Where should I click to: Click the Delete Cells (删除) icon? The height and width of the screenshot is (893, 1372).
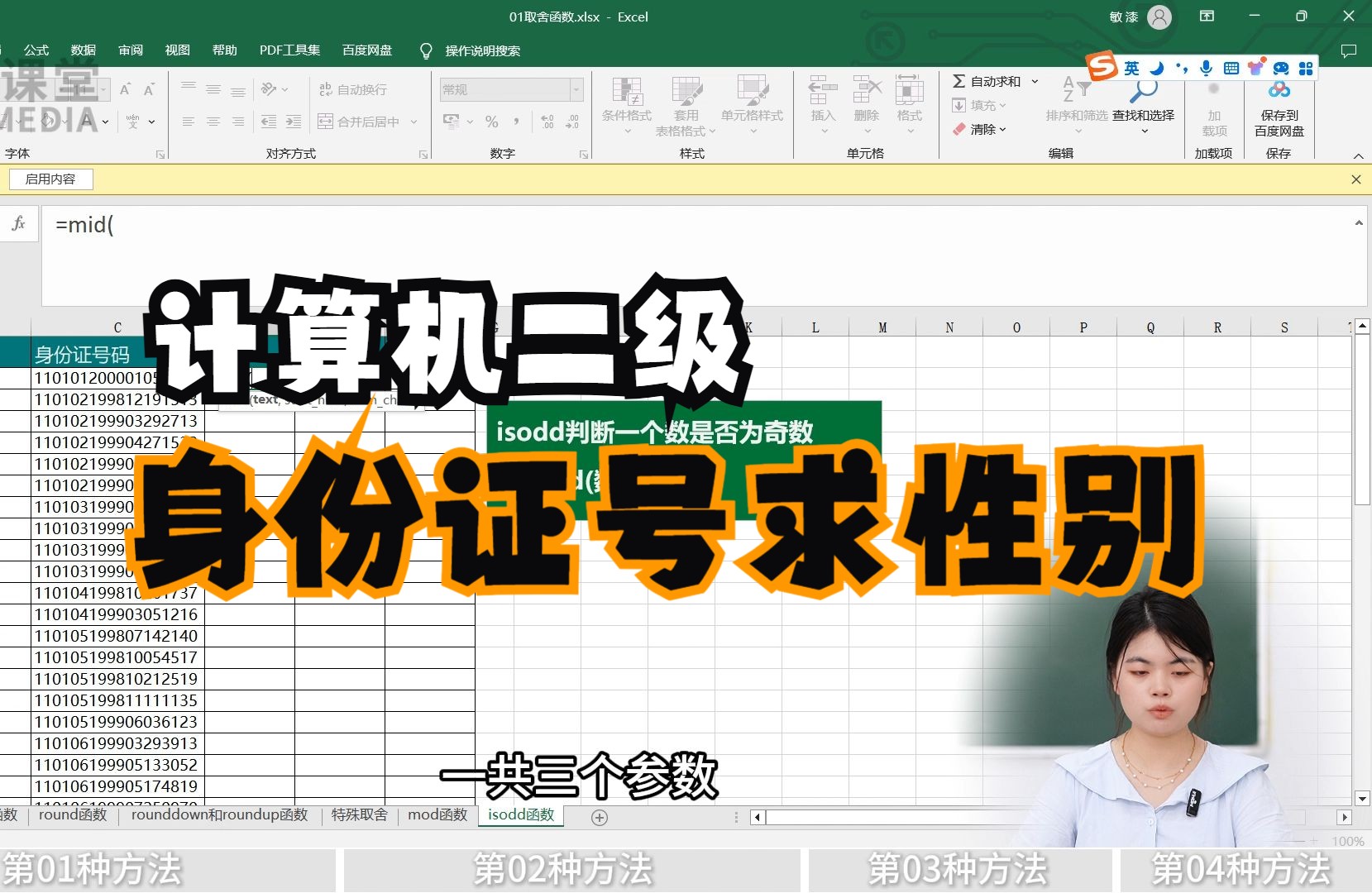pyautogui.click(x=866, y=91)
